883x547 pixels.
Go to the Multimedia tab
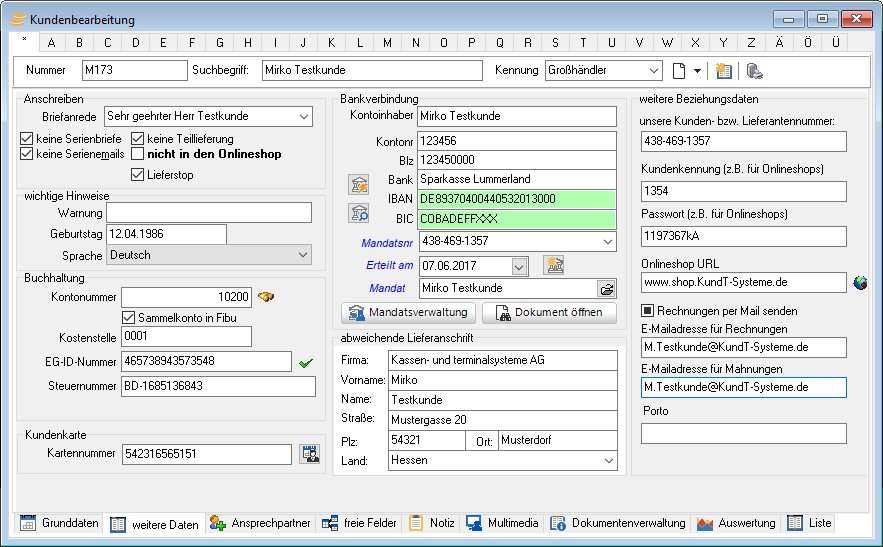pos(502,523)
